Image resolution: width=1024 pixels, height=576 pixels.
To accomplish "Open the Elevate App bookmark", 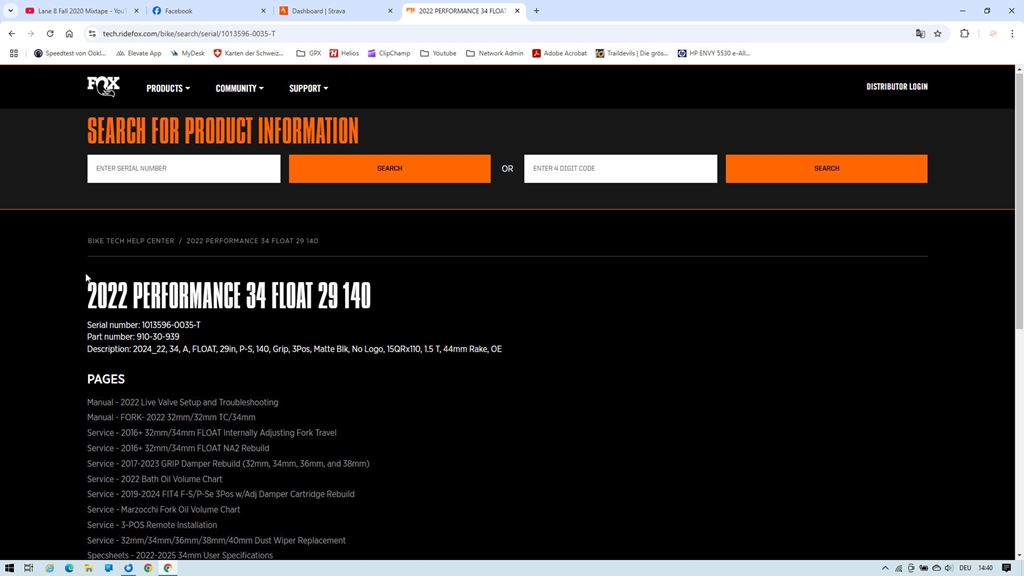I will coord(138,53).
